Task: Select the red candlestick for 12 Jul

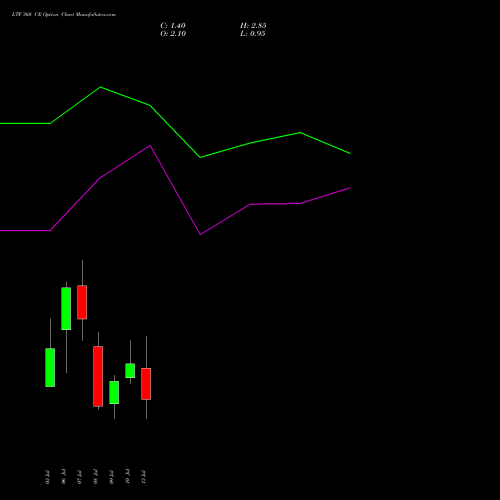Action: click(x=146, y=384)
